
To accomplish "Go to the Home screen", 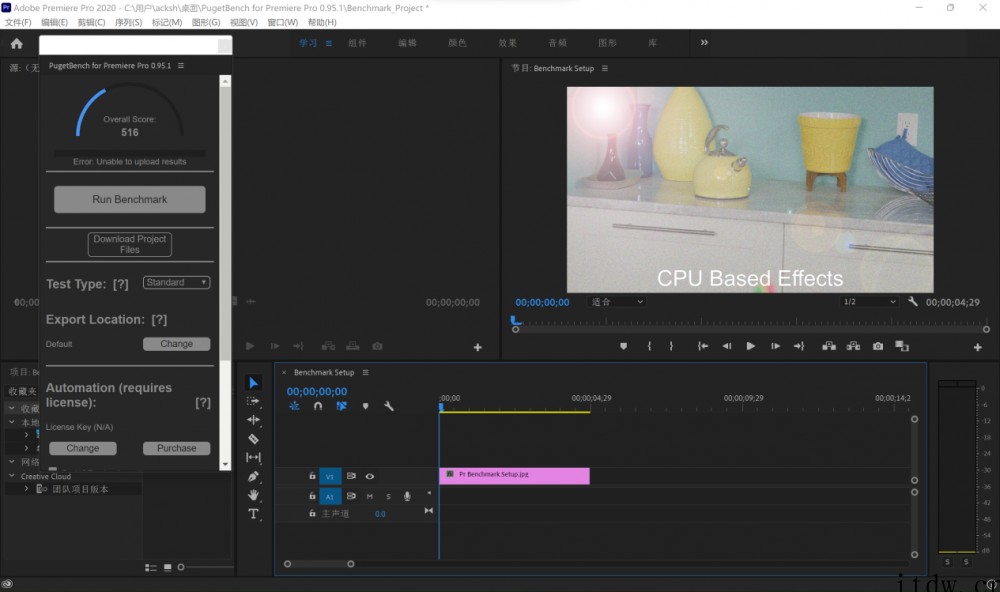I will (17, 43).
